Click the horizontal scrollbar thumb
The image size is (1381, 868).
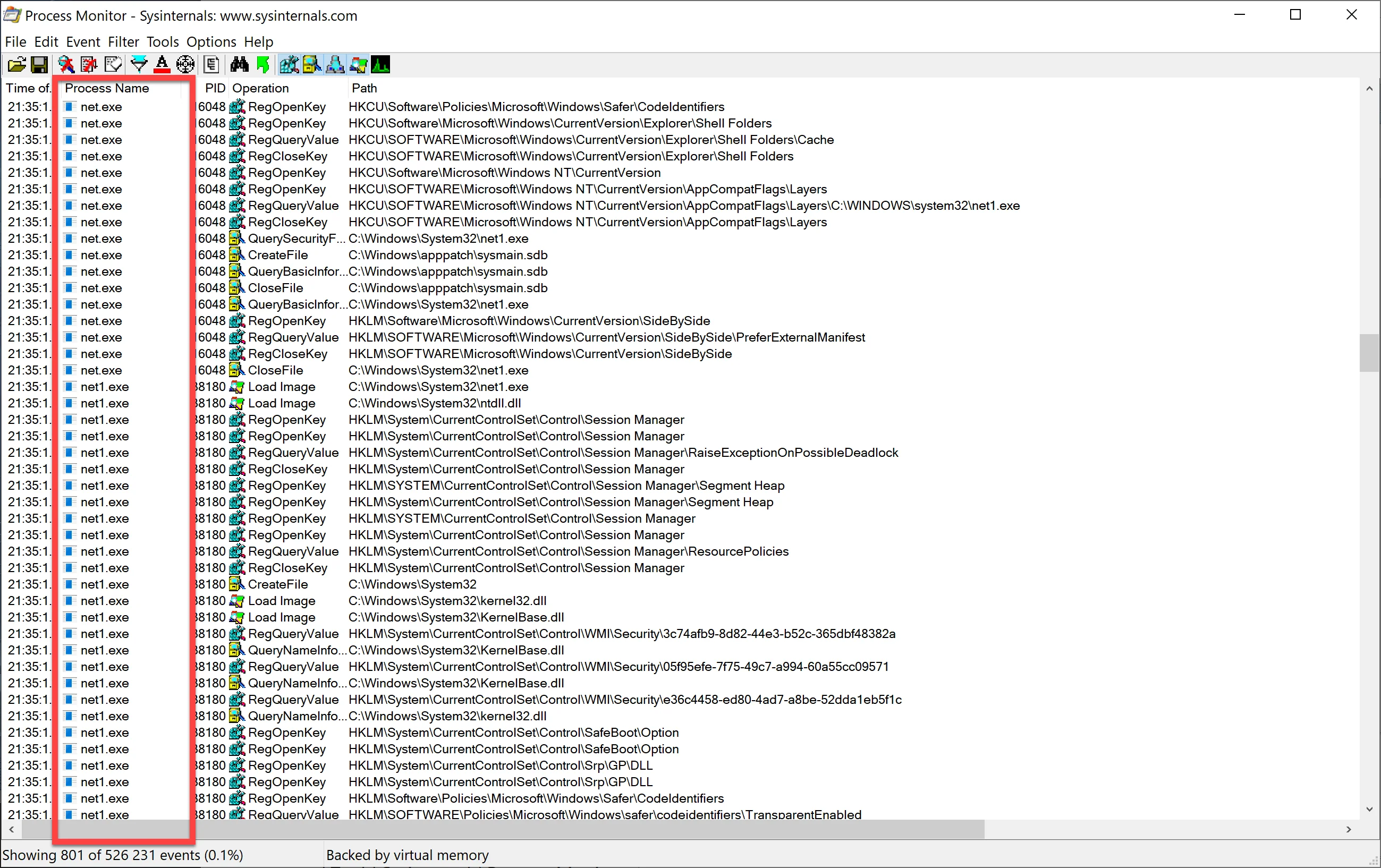tap(503, 830)
